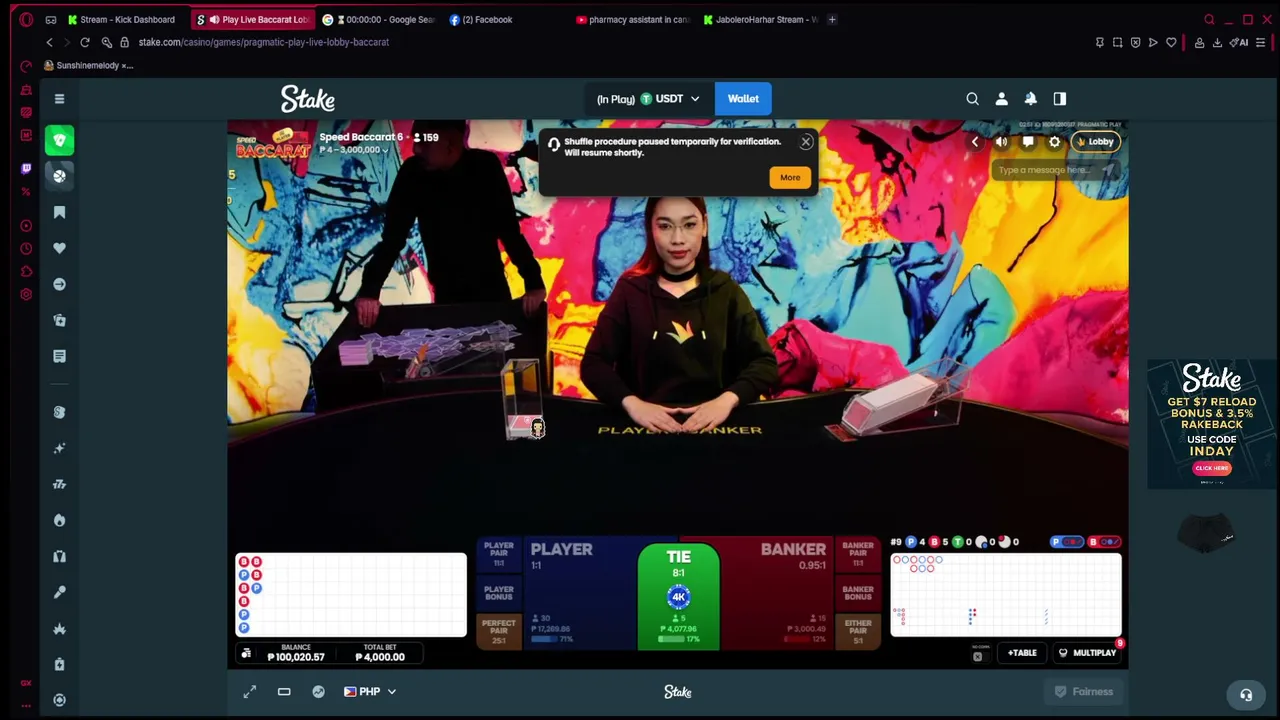Image resolution: width=1280 pixels, height=720 pixels.
Task: Click the pin icon in browser toolbar
Action: [1099, 42]
